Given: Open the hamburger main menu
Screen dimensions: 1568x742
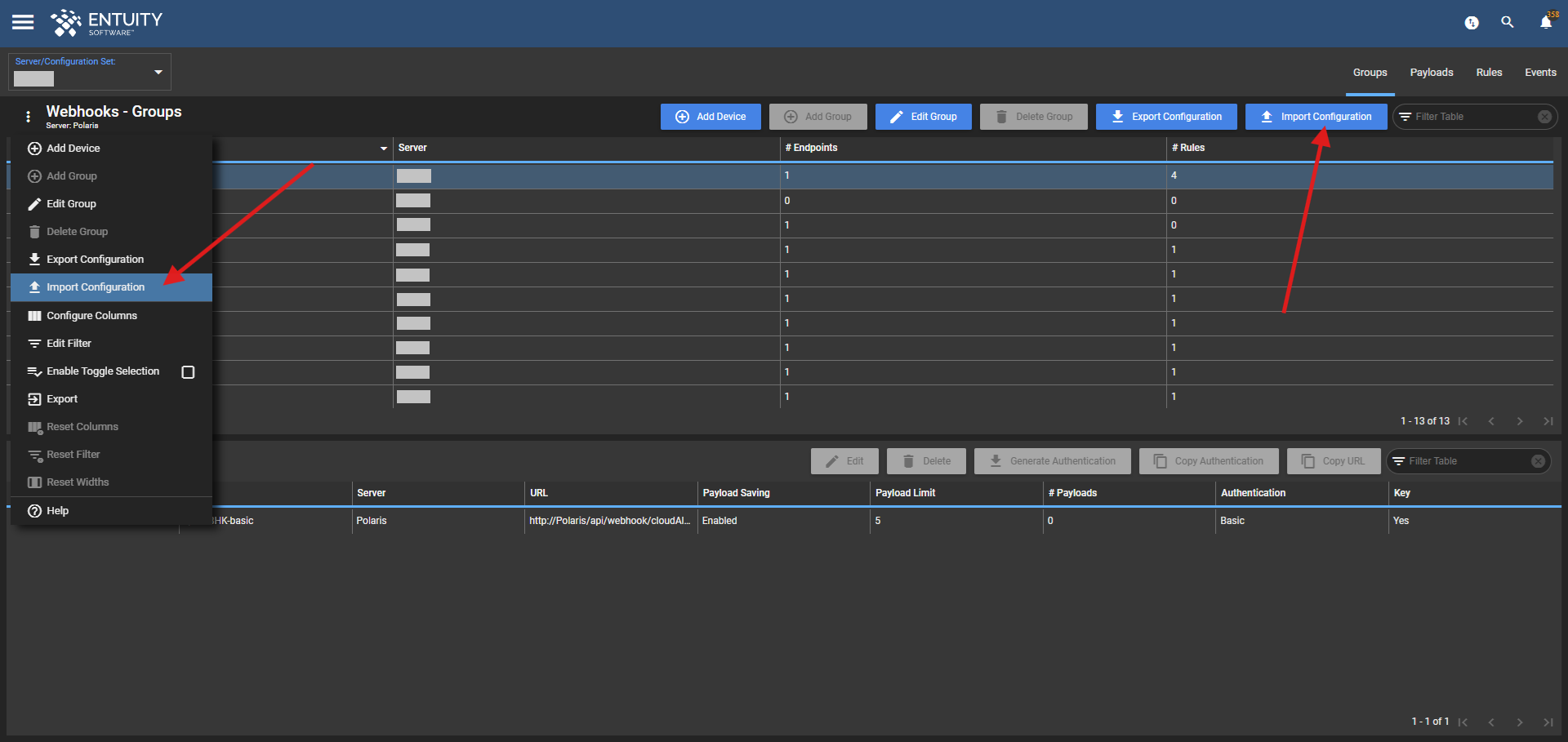Looking at the screenshot, I should point(23,22).
